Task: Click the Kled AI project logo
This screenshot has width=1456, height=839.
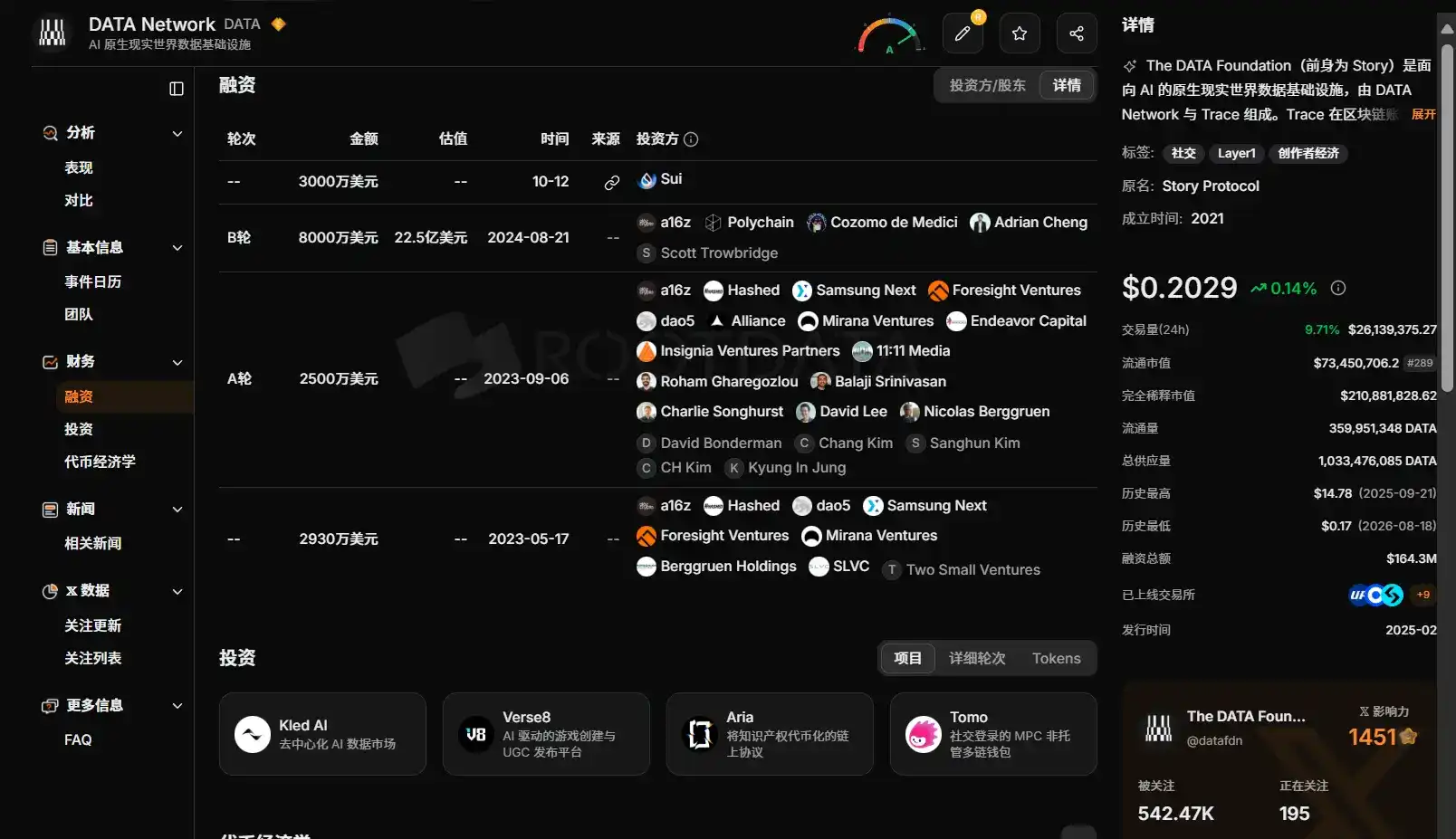Action: (253, 734)
